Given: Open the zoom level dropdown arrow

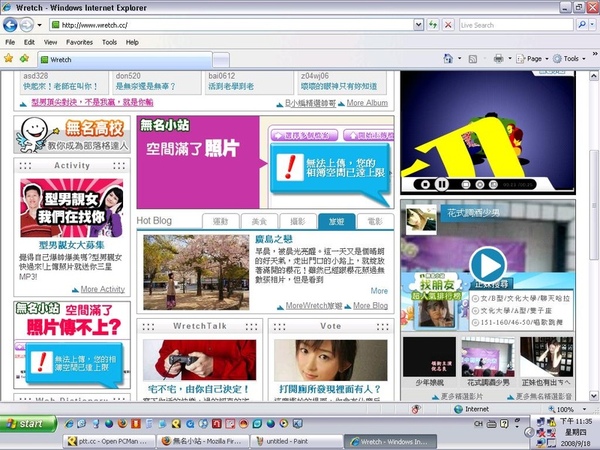Looking at the screenshot, I should click(x=584, y=409).
